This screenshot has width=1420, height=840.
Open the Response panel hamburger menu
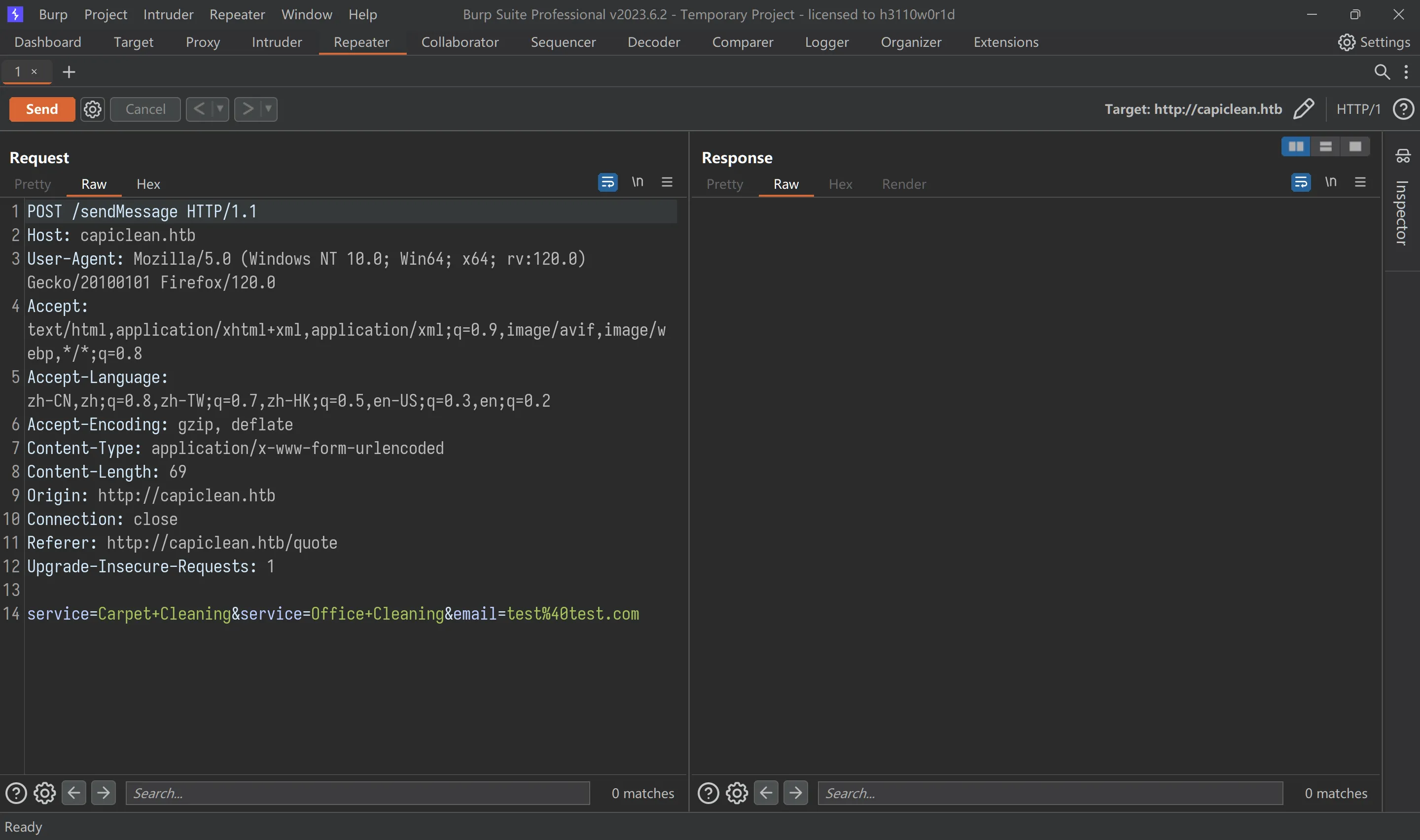tap(1360, 182)
